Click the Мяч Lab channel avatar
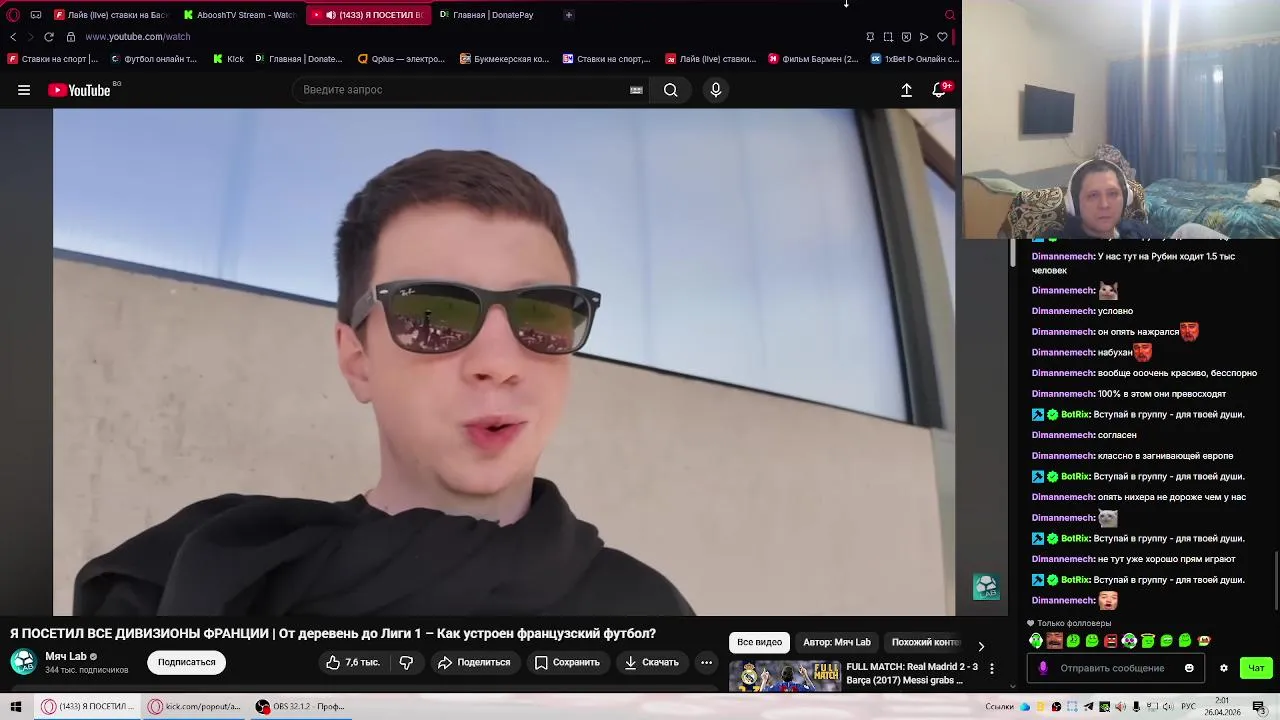The image size is (1280, 720). (x=23, y=662)
